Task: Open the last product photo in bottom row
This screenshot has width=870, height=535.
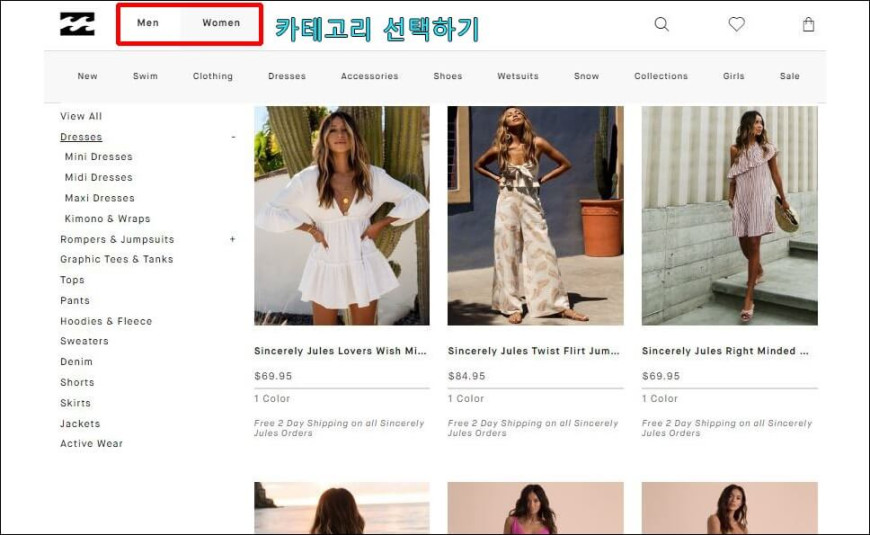Action: click(730, 508)
